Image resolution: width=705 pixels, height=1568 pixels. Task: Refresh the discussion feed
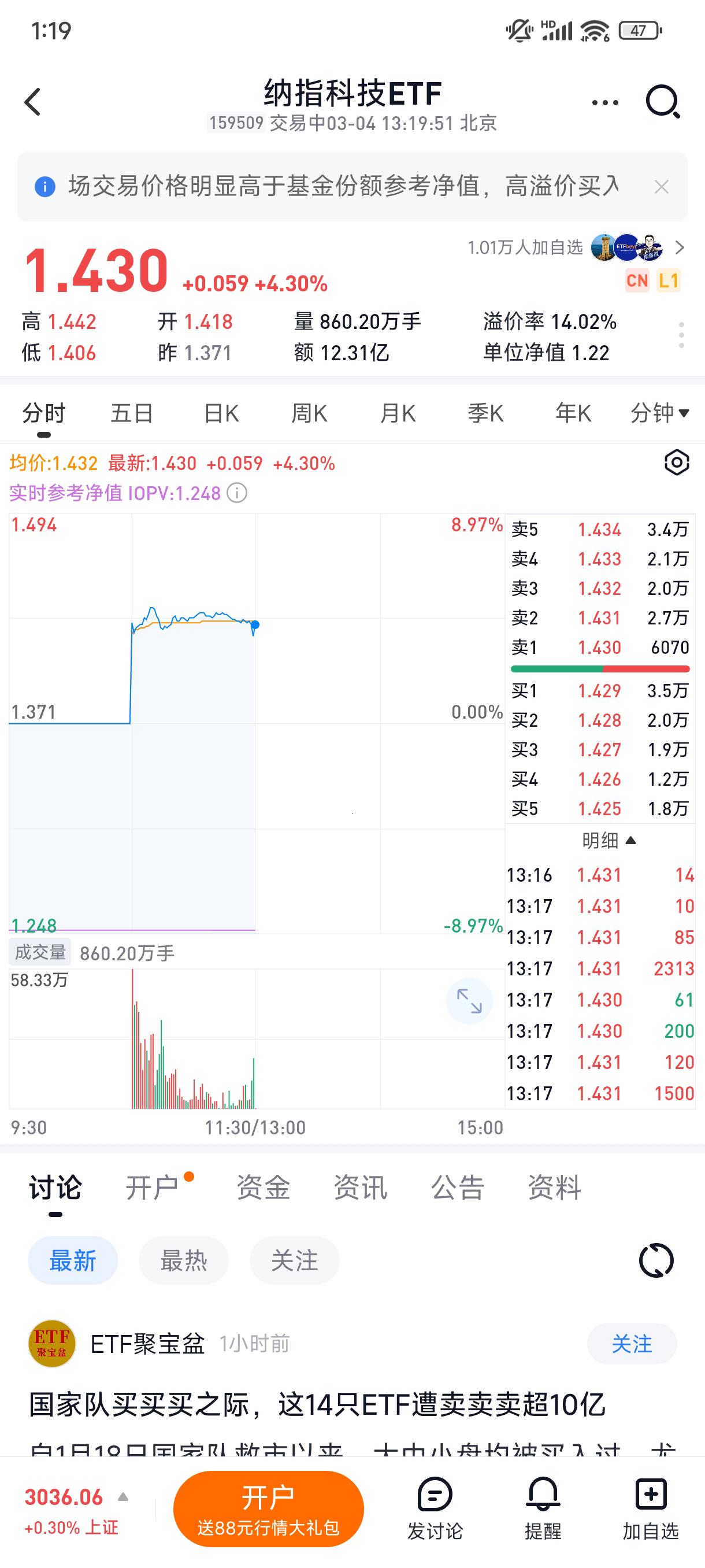(656, 1260)
